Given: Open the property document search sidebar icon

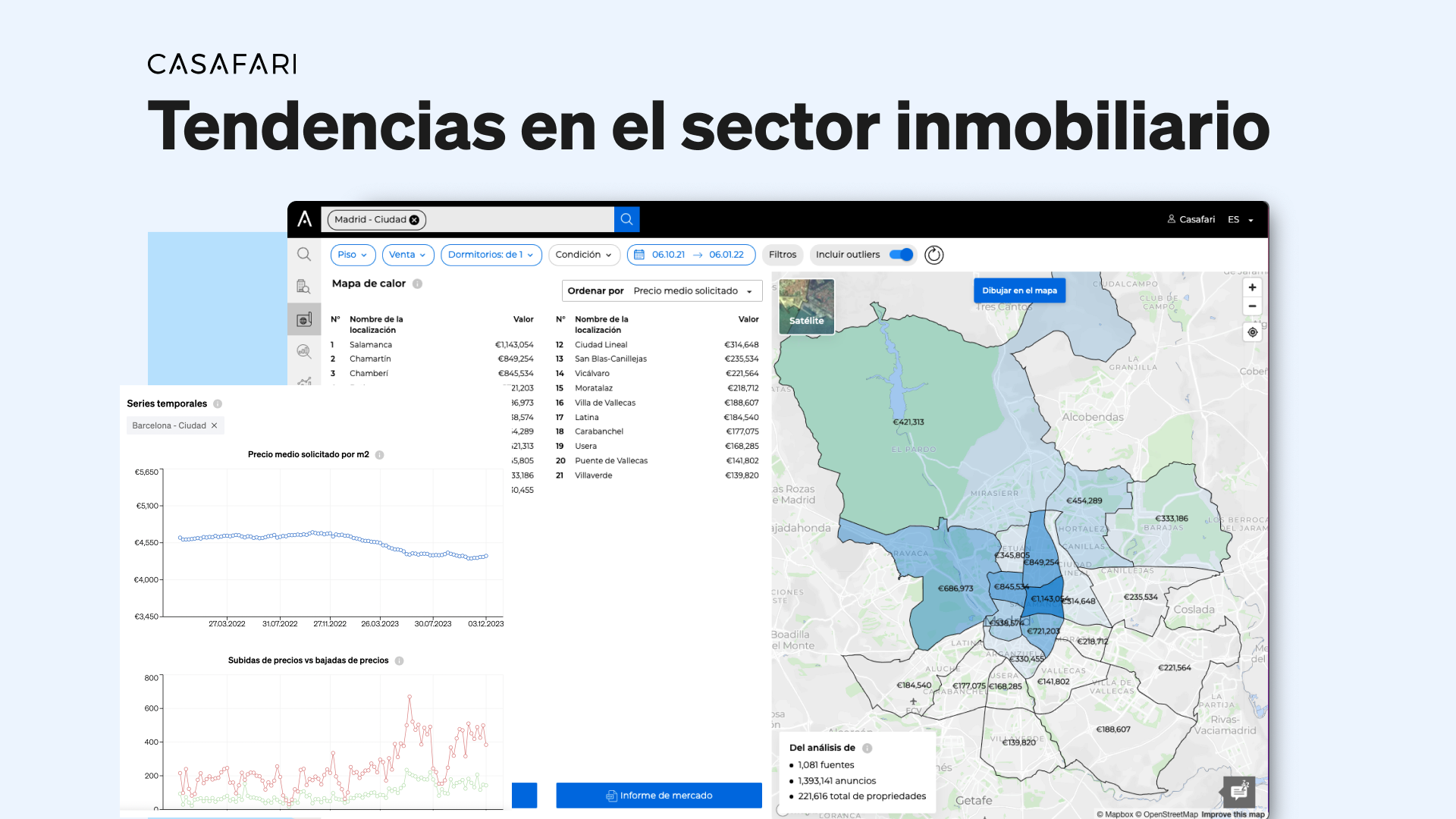Looking at the screenshot, I should (x=304, y=287).
